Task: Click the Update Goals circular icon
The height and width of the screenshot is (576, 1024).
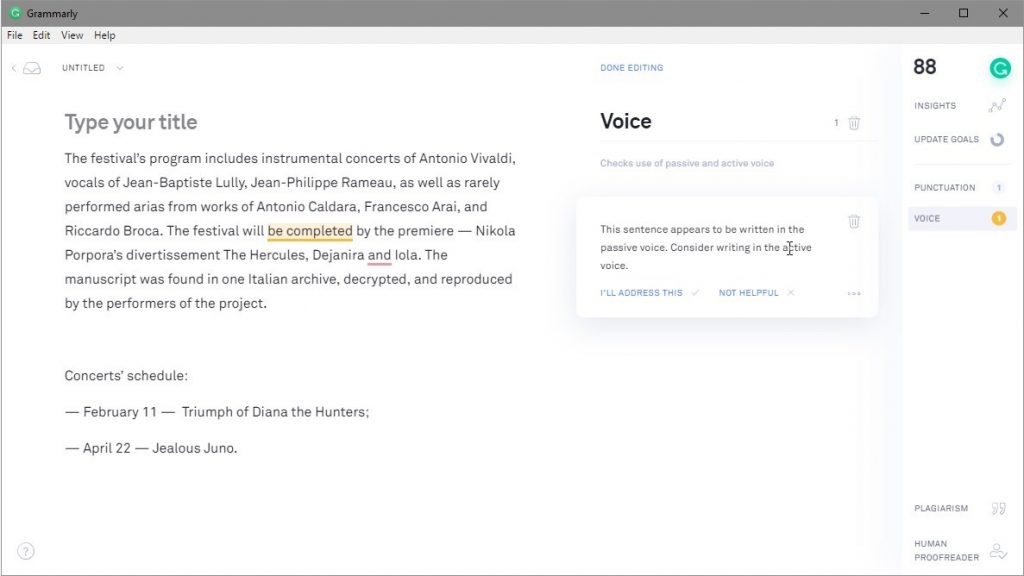Action: point(997,140)
